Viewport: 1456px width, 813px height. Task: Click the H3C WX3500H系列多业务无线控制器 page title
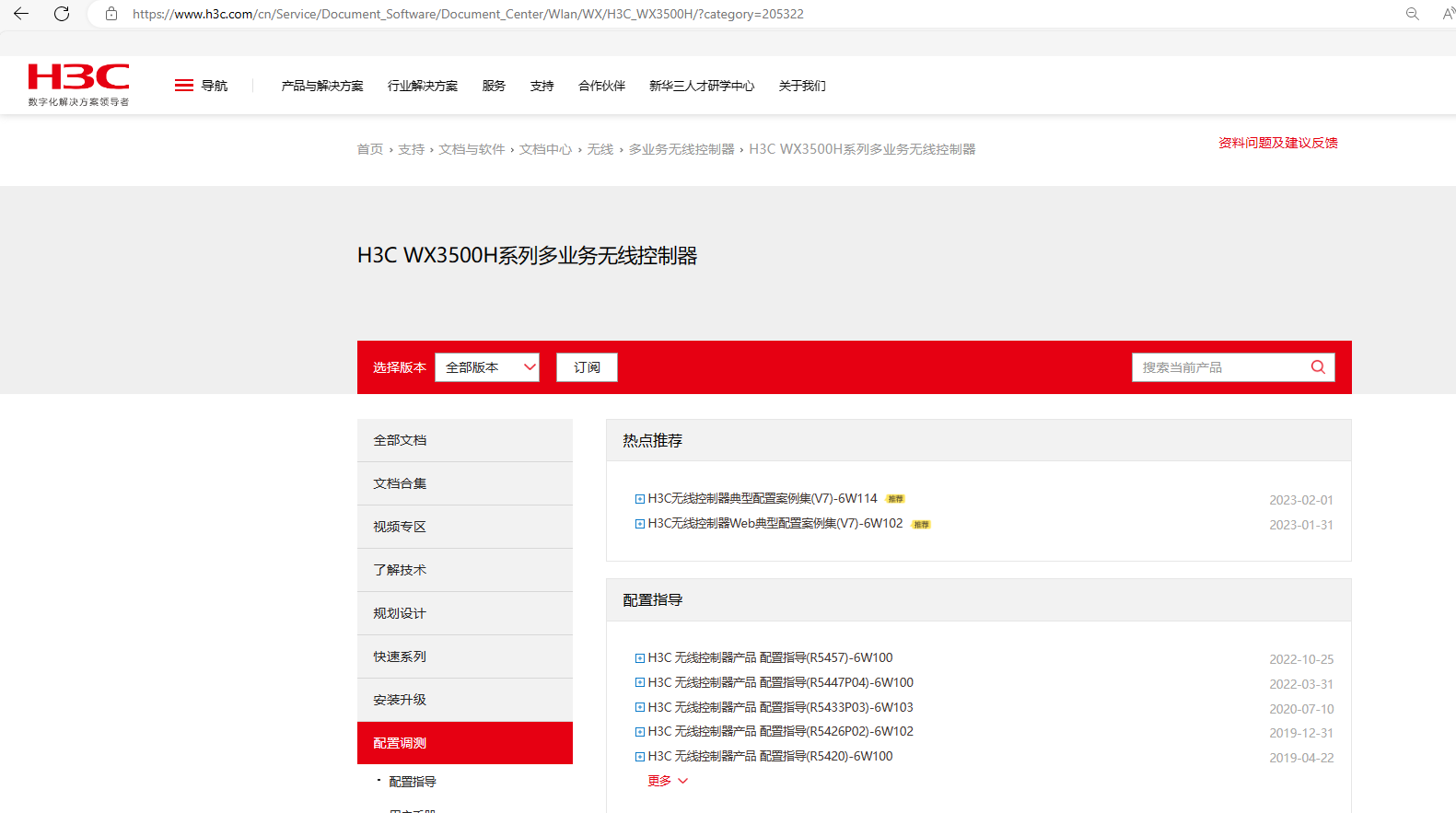coord(528,256)
